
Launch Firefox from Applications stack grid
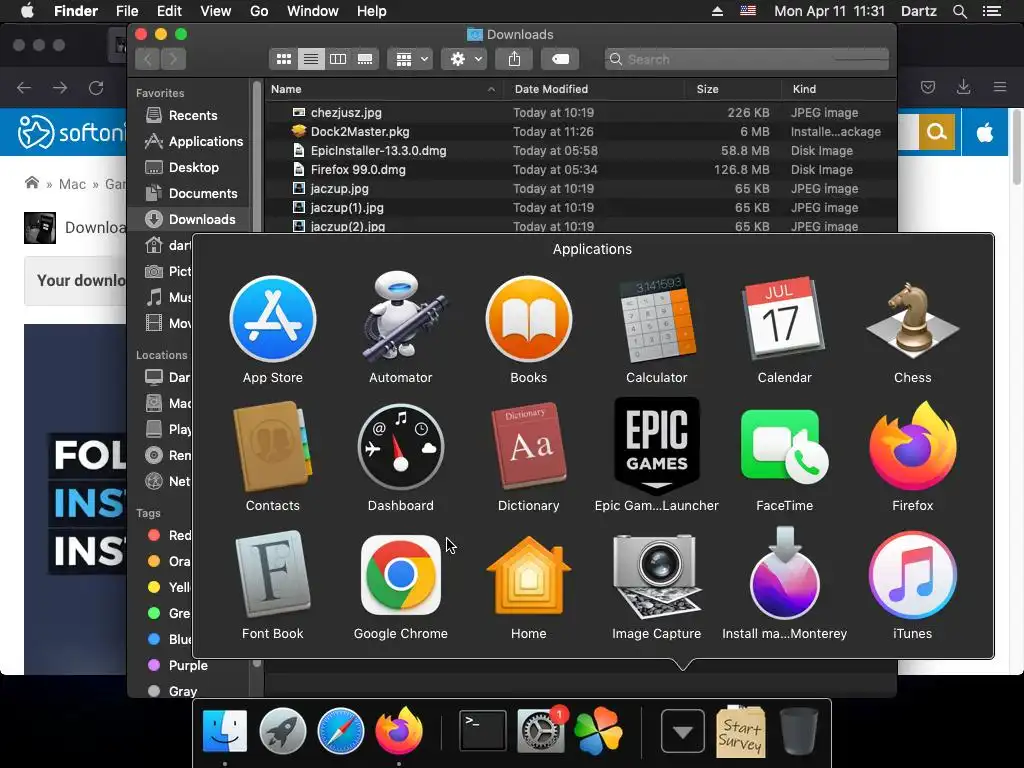tap(912, 445)
